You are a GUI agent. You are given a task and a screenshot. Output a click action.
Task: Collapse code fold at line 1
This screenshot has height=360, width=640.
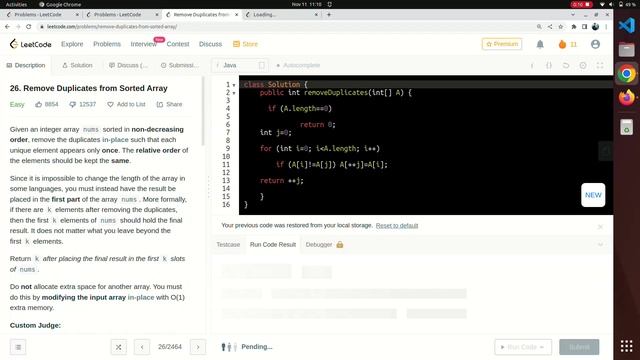(234, 85)
